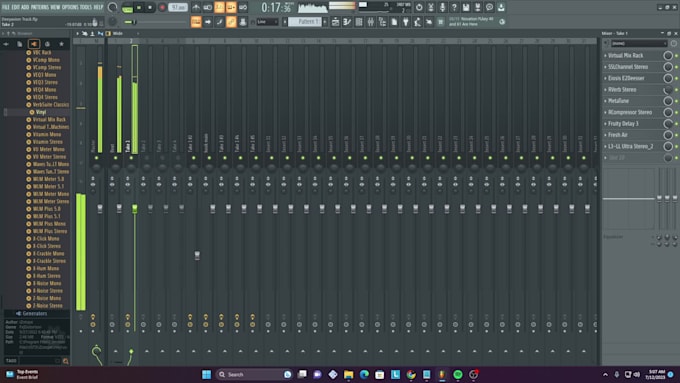Select next pattern arrow beside Pattern 1
This screenshot has height=383, width=680.
[325, 22]
